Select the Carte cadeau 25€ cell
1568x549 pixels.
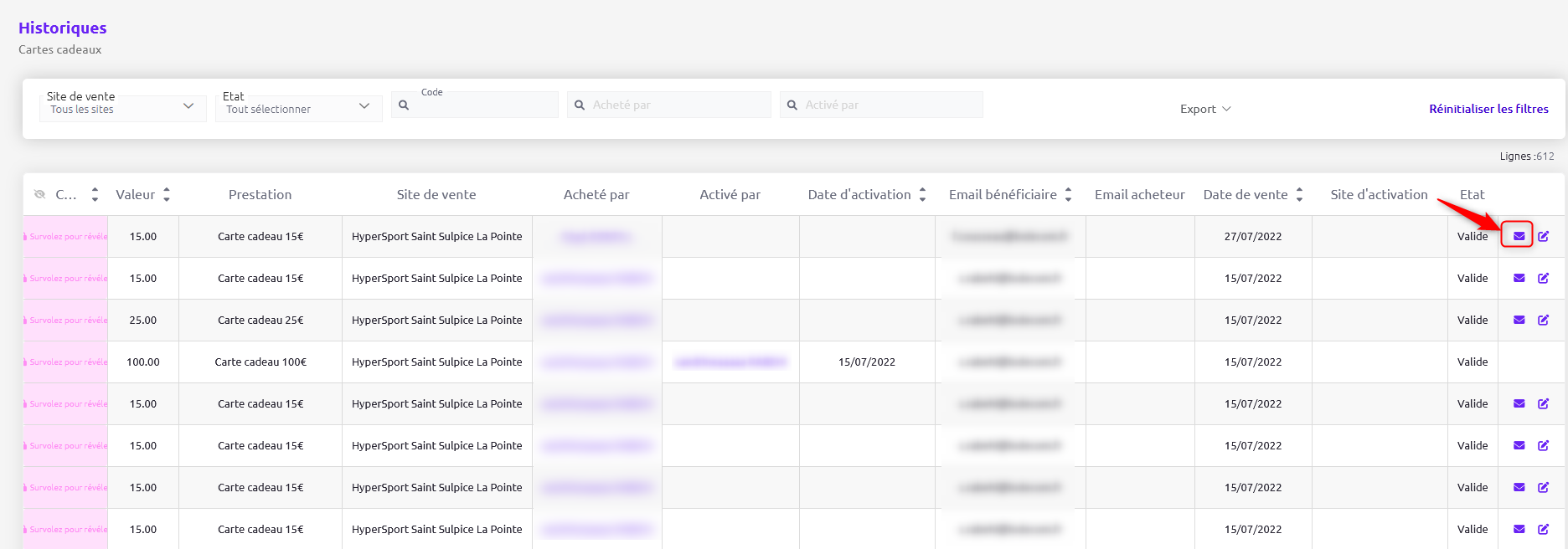tap(260, 320)
